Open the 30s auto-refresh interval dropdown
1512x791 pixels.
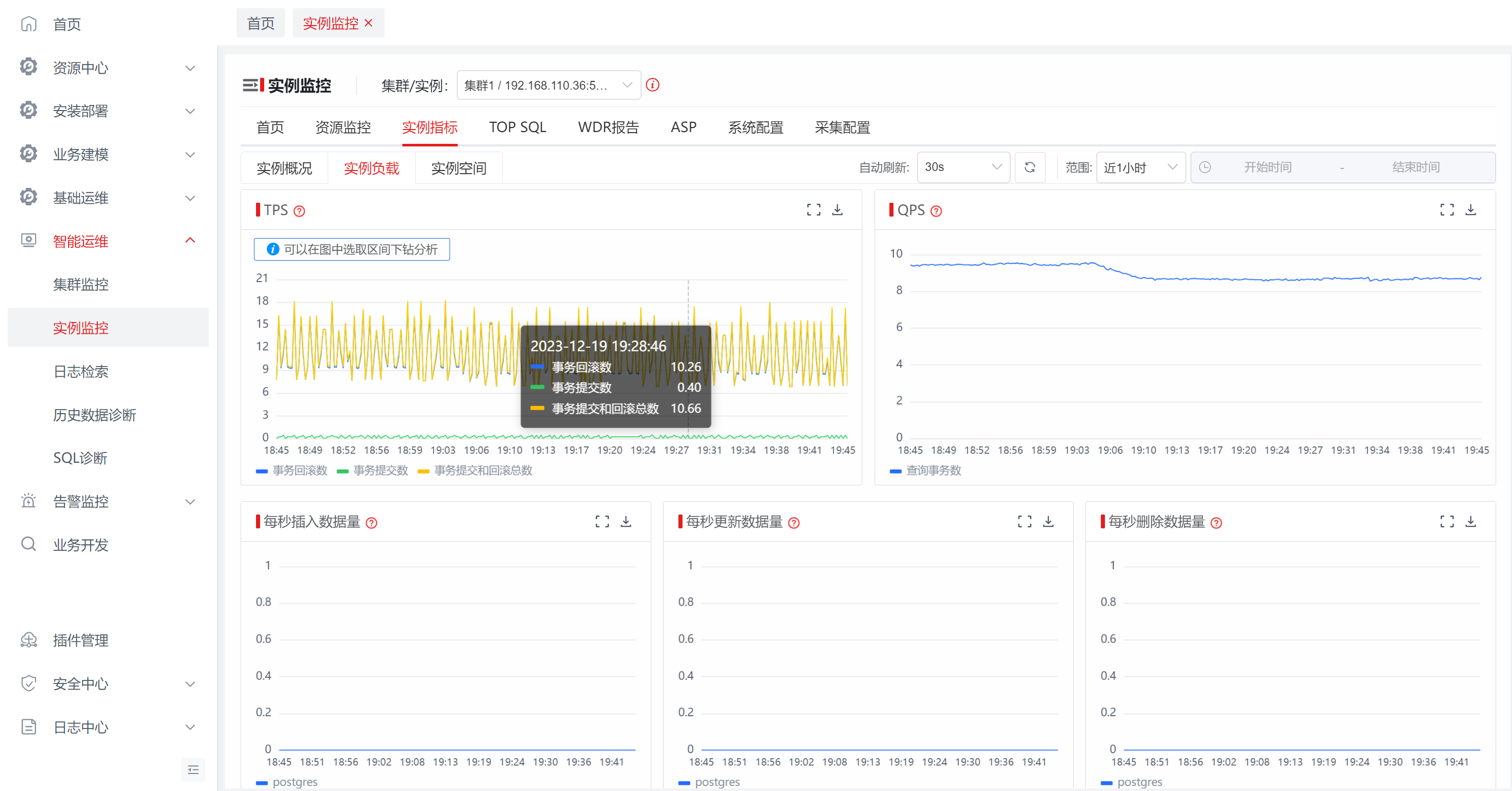click(963, 167)
